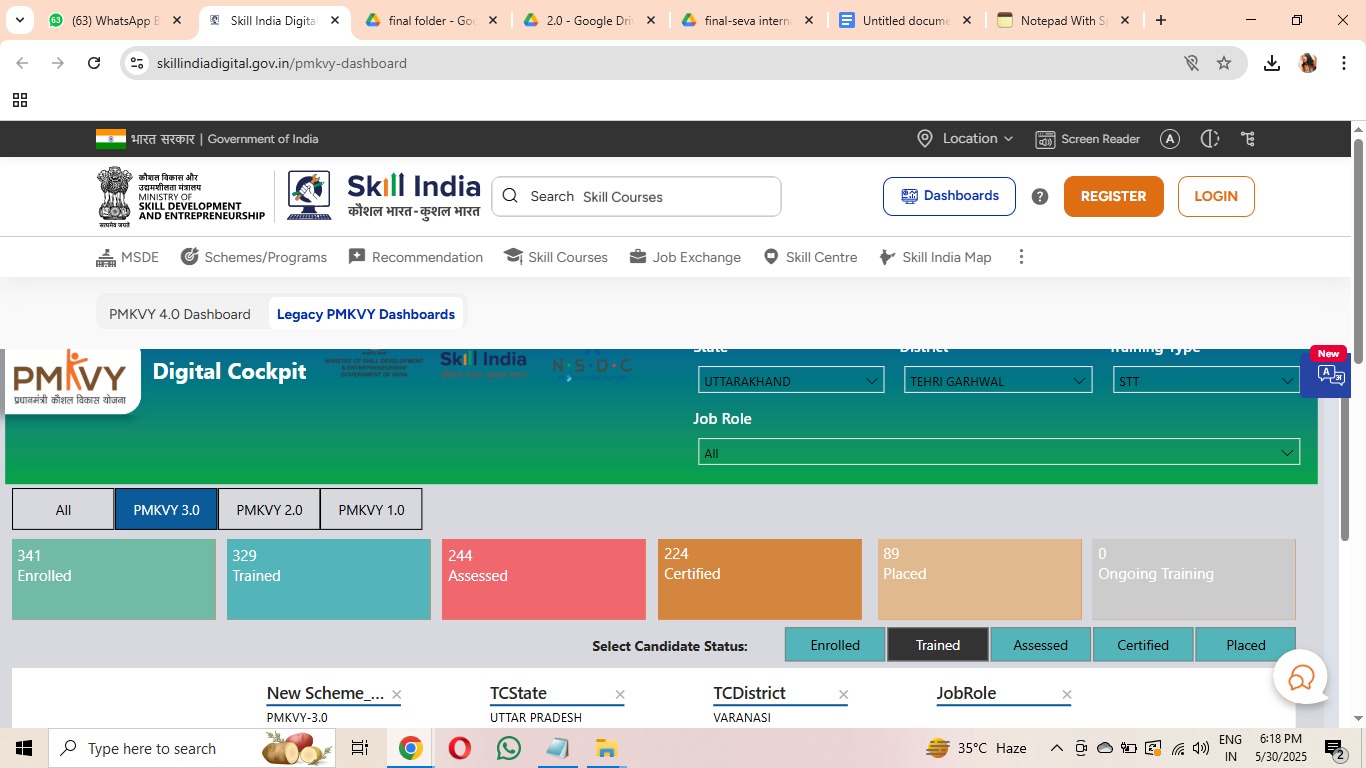Expand the District dropdown showing TEHRI GARHWAL
The image size is (1366, 768).
[998, 381]
